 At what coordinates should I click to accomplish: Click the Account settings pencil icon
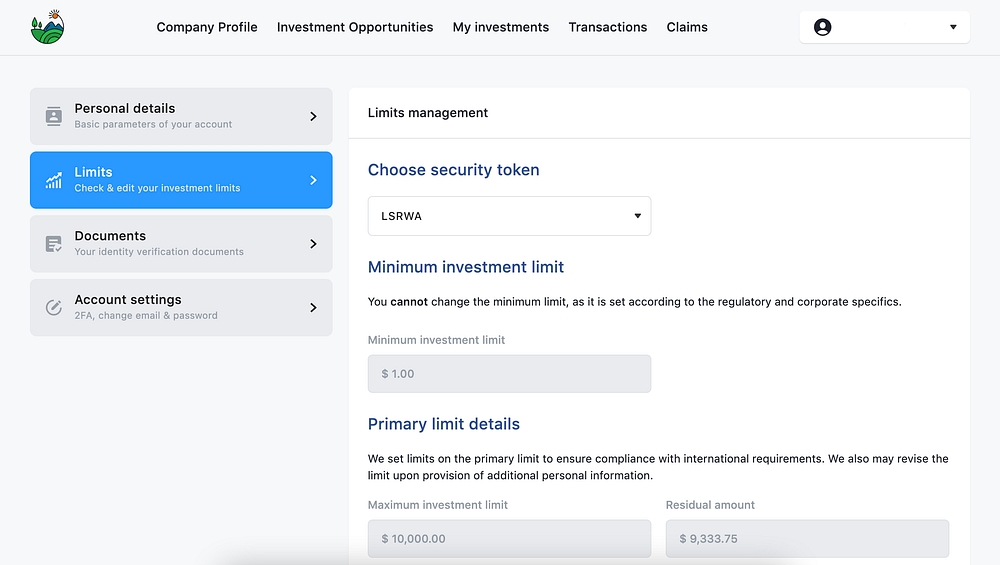[54, 307]
